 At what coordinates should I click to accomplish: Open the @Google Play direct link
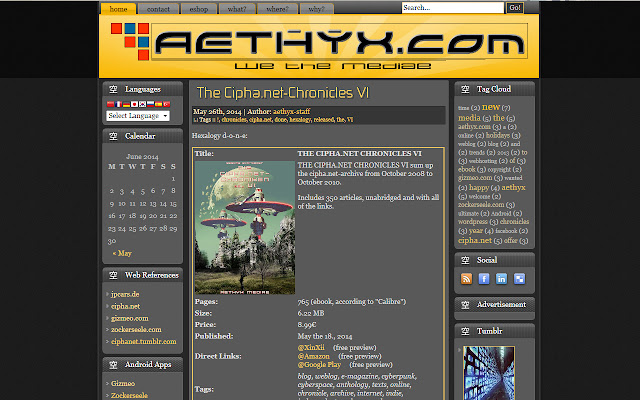(319, 364)
